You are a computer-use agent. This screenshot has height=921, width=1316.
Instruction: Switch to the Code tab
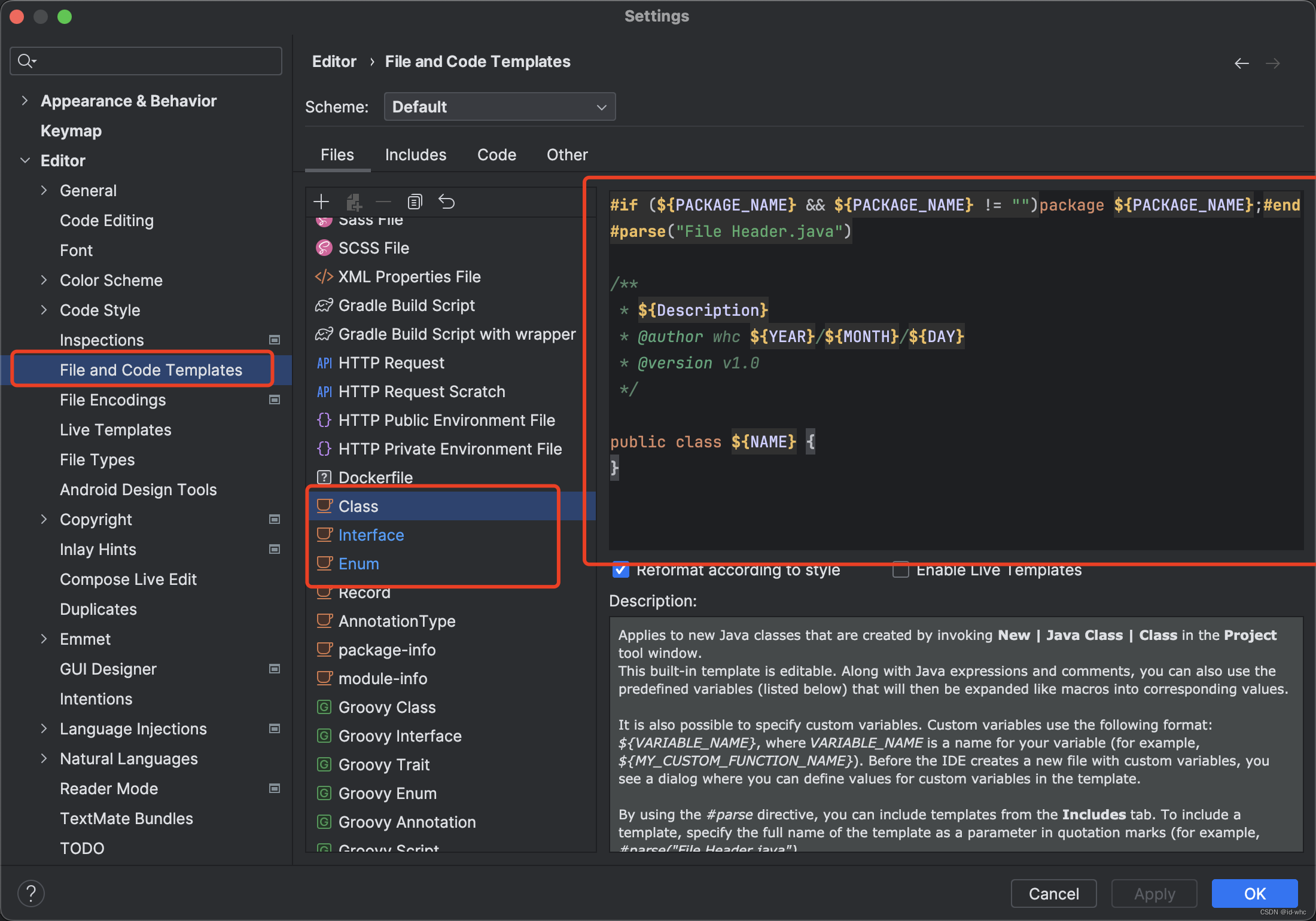click(497, 154)
